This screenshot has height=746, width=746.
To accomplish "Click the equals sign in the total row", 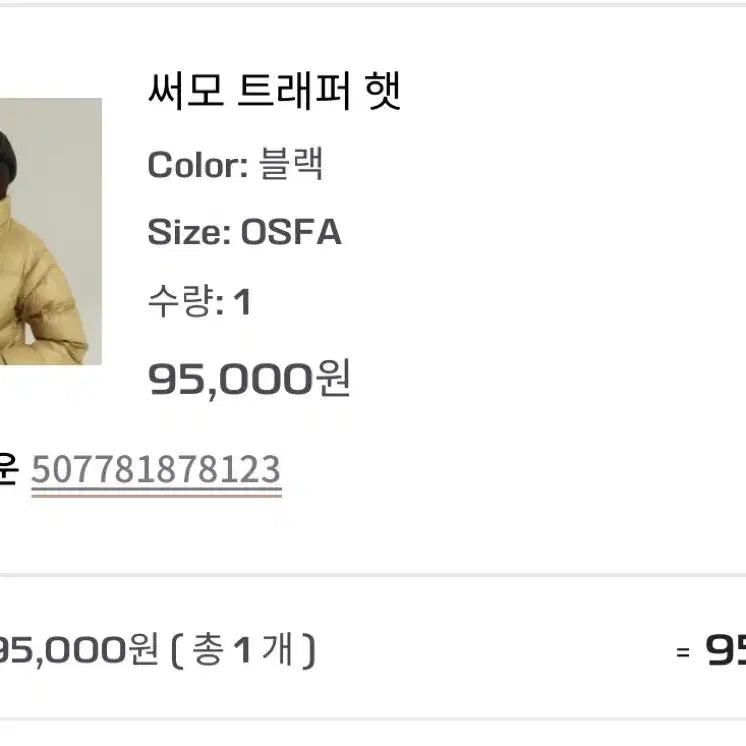I will 683,653.
